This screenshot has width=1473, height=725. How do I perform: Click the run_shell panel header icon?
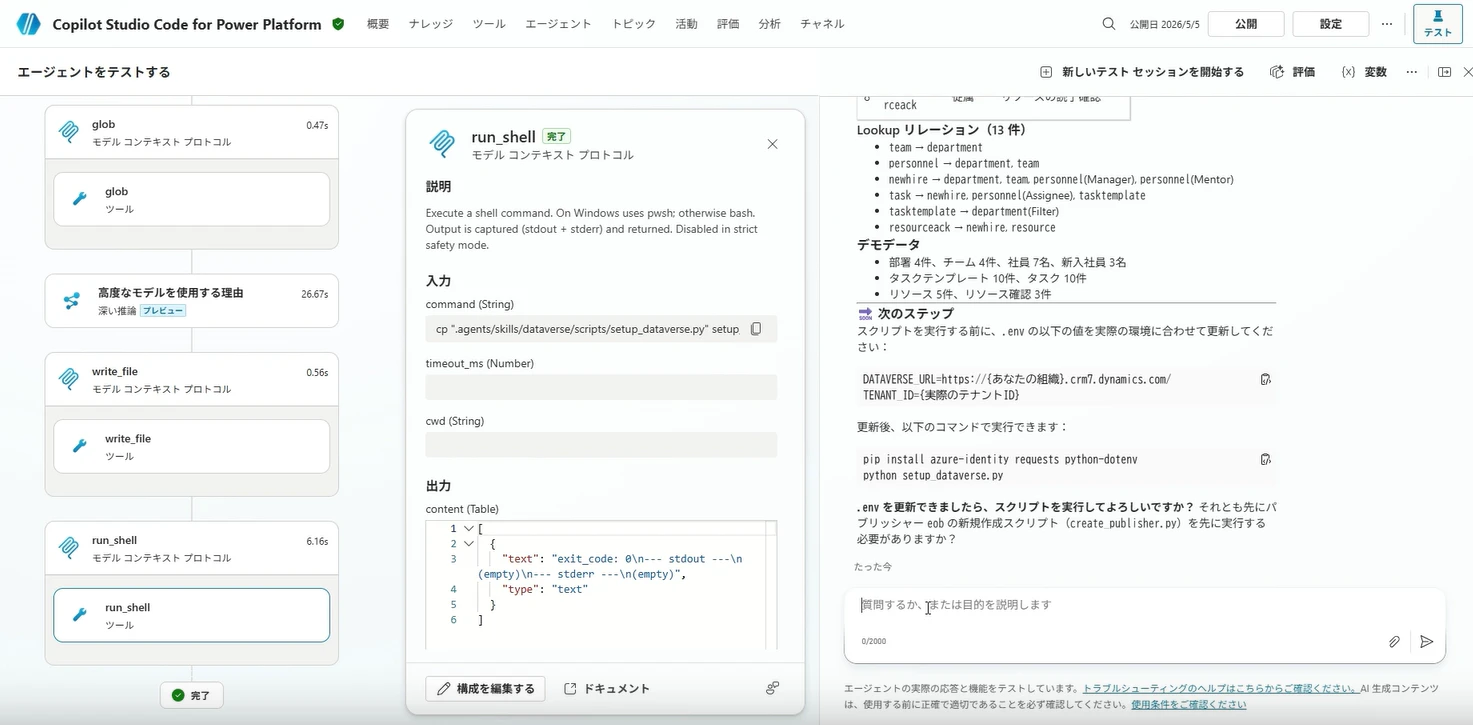point(442,144)
